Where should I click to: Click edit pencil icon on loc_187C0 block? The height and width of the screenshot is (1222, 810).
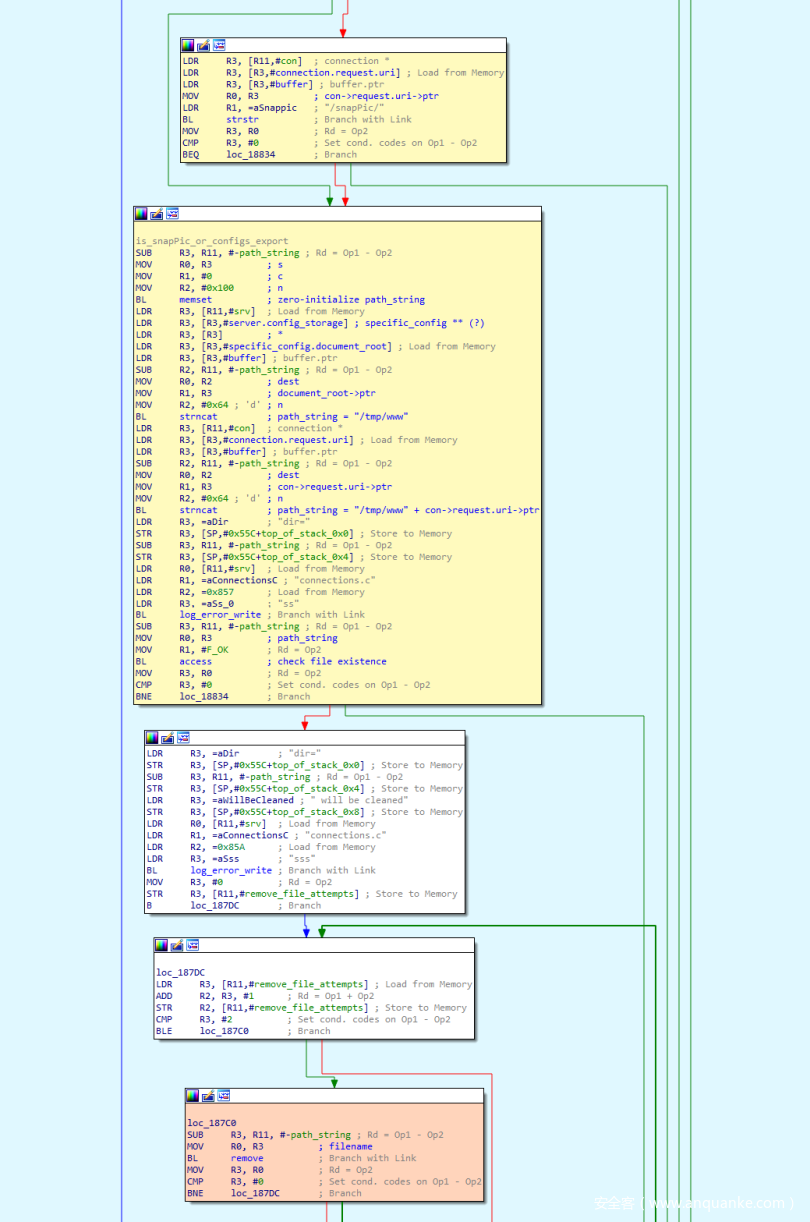tap(207, 1096)
